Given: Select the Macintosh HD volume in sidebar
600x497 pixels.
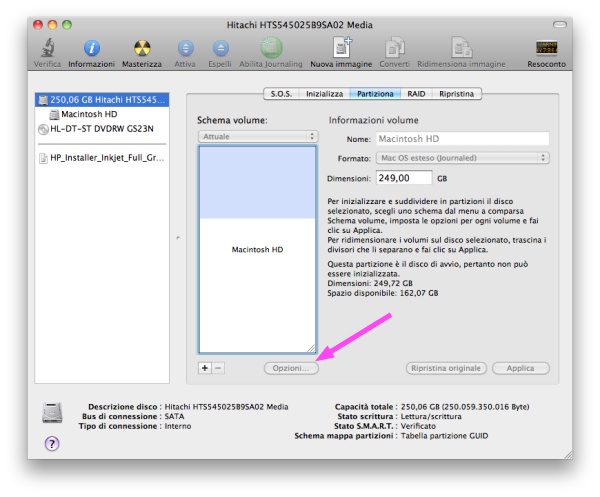Looking at the screenshot, I should 102,114.
